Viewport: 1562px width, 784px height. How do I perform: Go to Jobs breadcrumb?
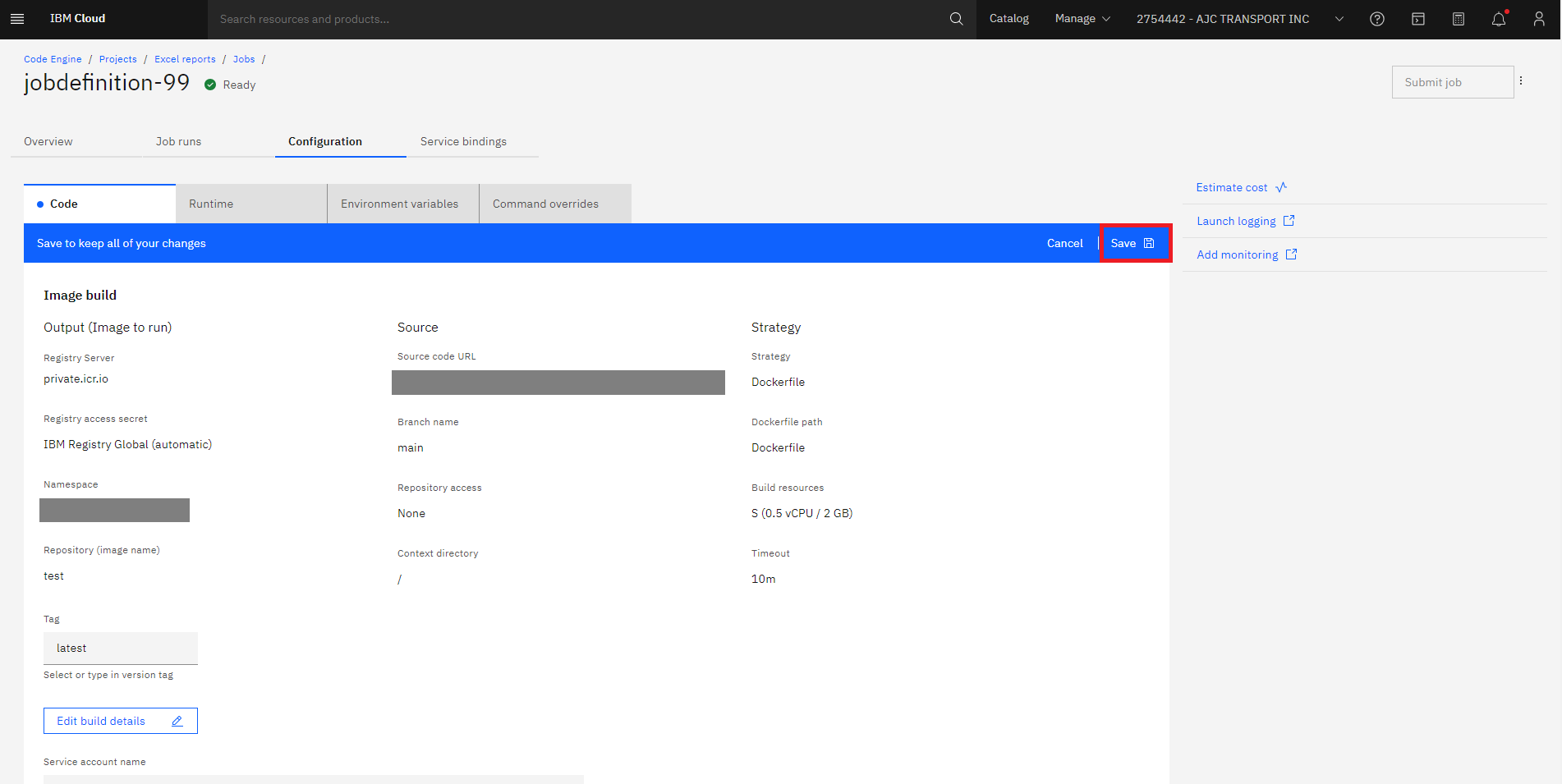tap(244, 59)
